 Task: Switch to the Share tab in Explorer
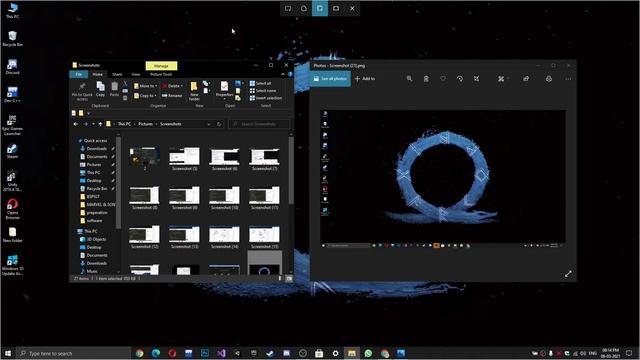point(117,74)
